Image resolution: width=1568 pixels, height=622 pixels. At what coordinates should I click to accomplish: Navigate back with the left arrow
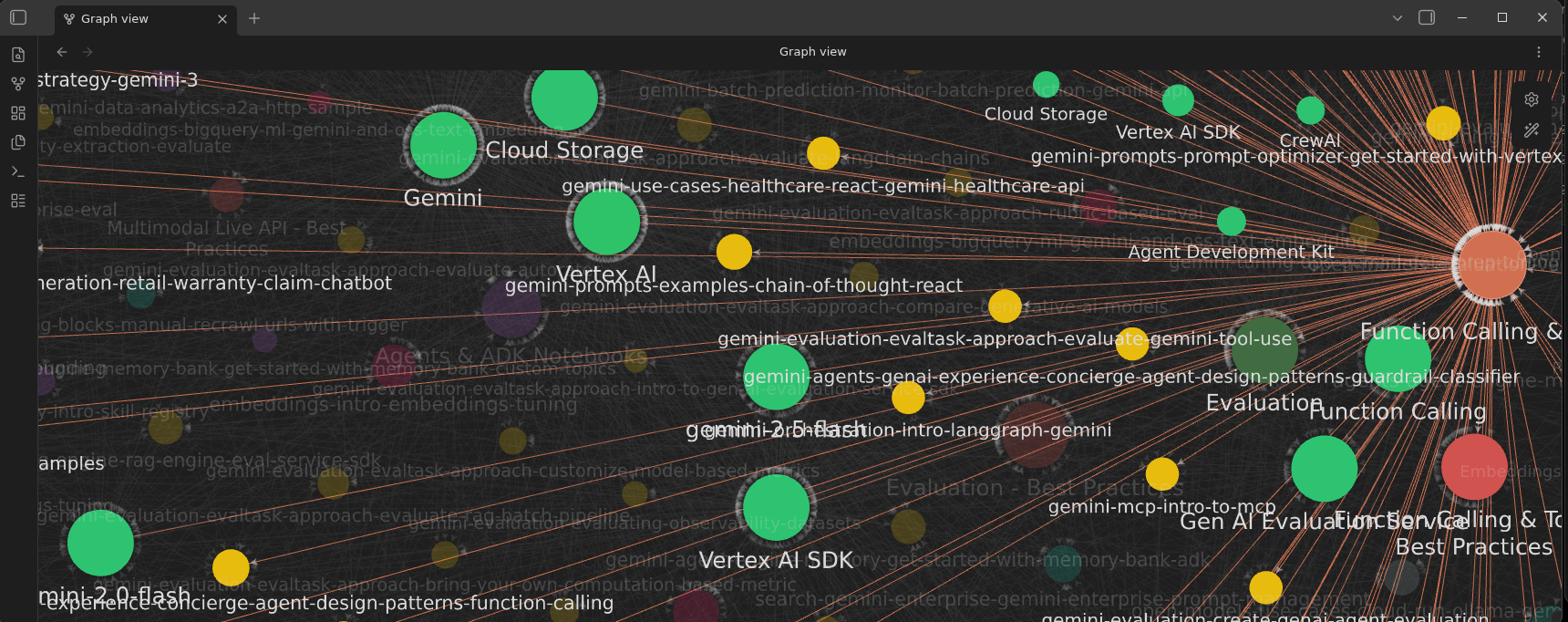[62, 52]
